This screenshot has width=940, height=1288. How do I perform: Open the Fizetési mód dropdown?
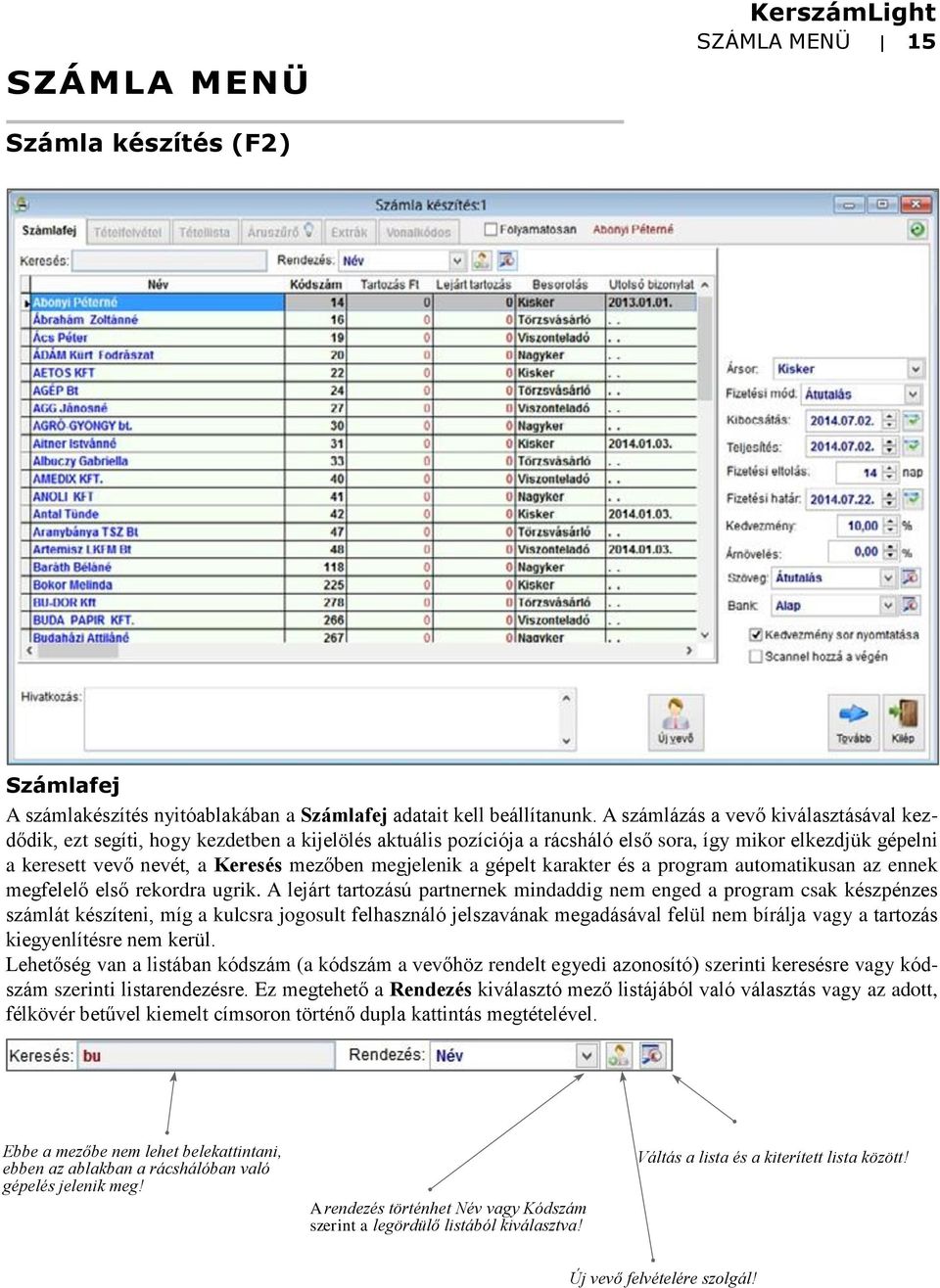(912, 394)
